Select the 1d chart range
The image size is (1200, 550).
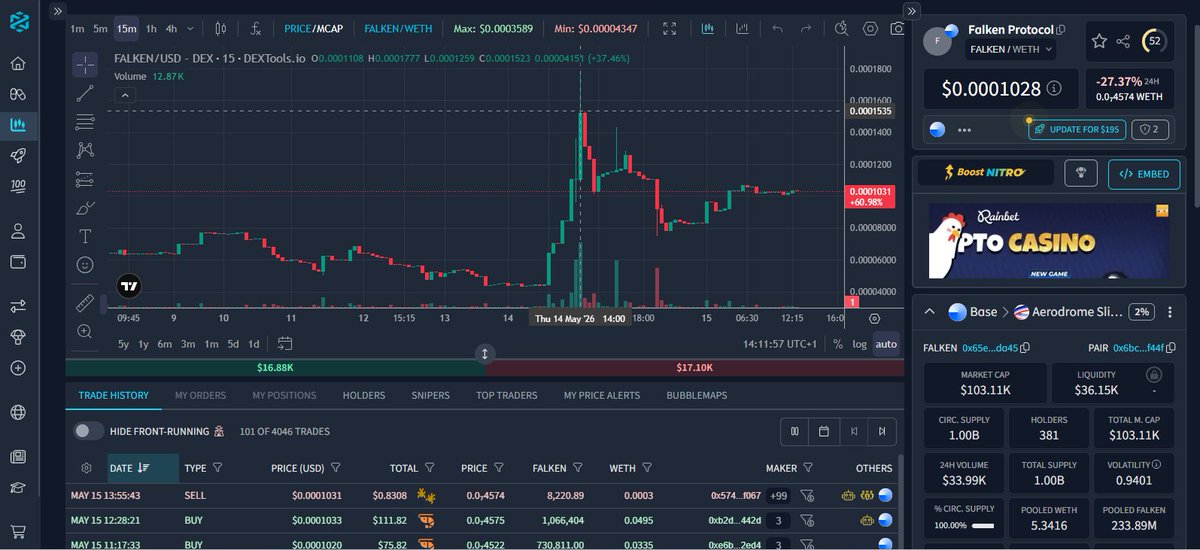pyautogui.click(x=254, y=344)
